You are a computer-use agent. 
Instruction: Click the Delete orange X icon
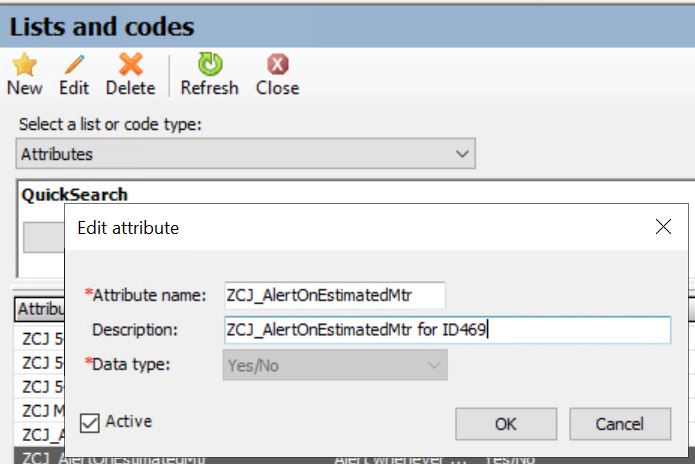pos(131,64)
